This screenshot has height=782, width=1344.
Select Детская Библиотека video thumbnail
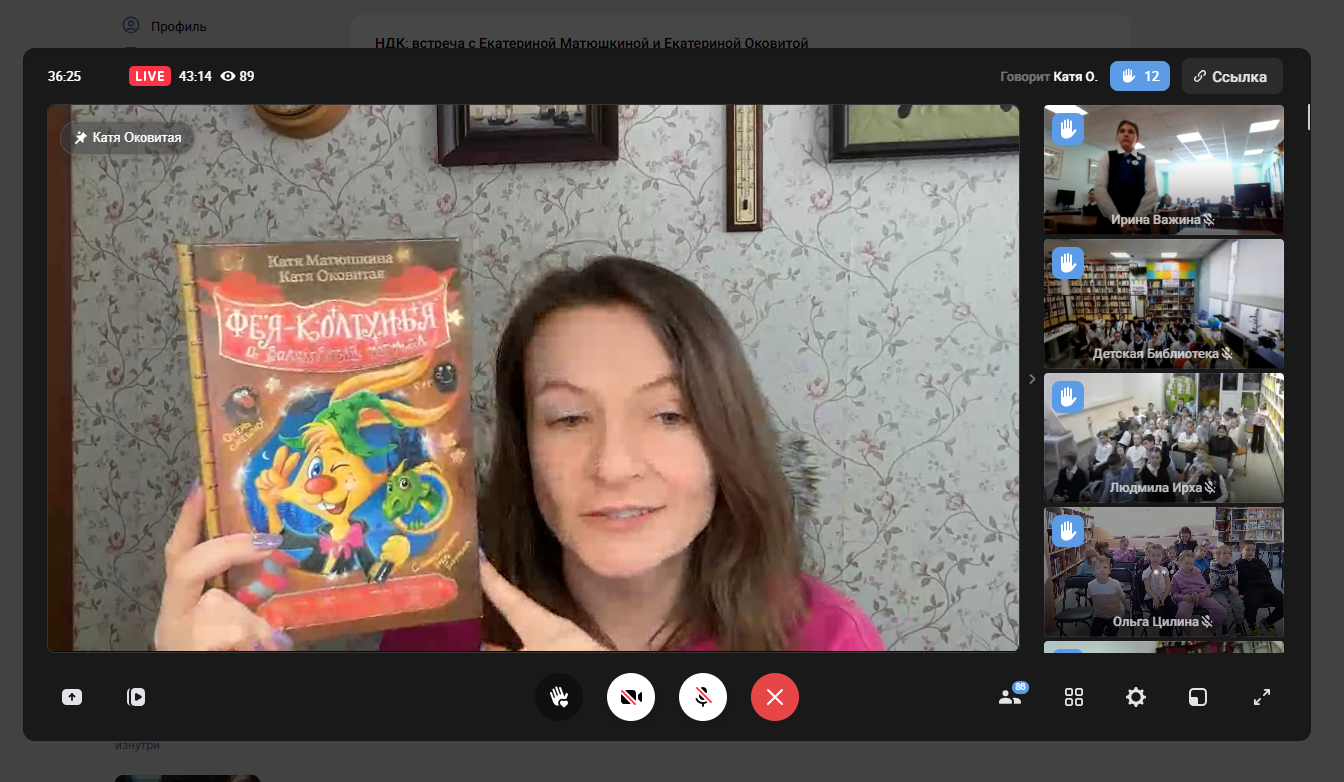tap(1163, 304)
